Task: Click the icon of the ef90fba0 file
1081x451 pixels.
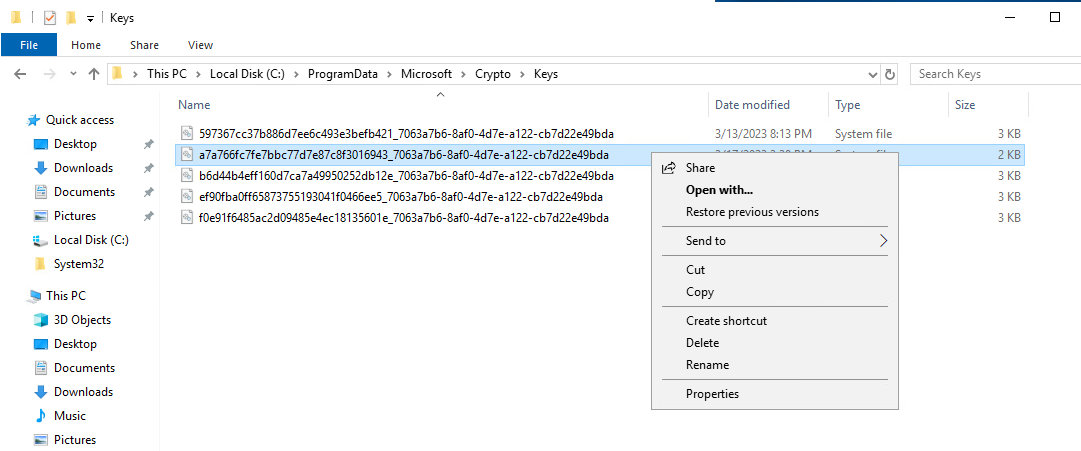Action: (187, 197)
